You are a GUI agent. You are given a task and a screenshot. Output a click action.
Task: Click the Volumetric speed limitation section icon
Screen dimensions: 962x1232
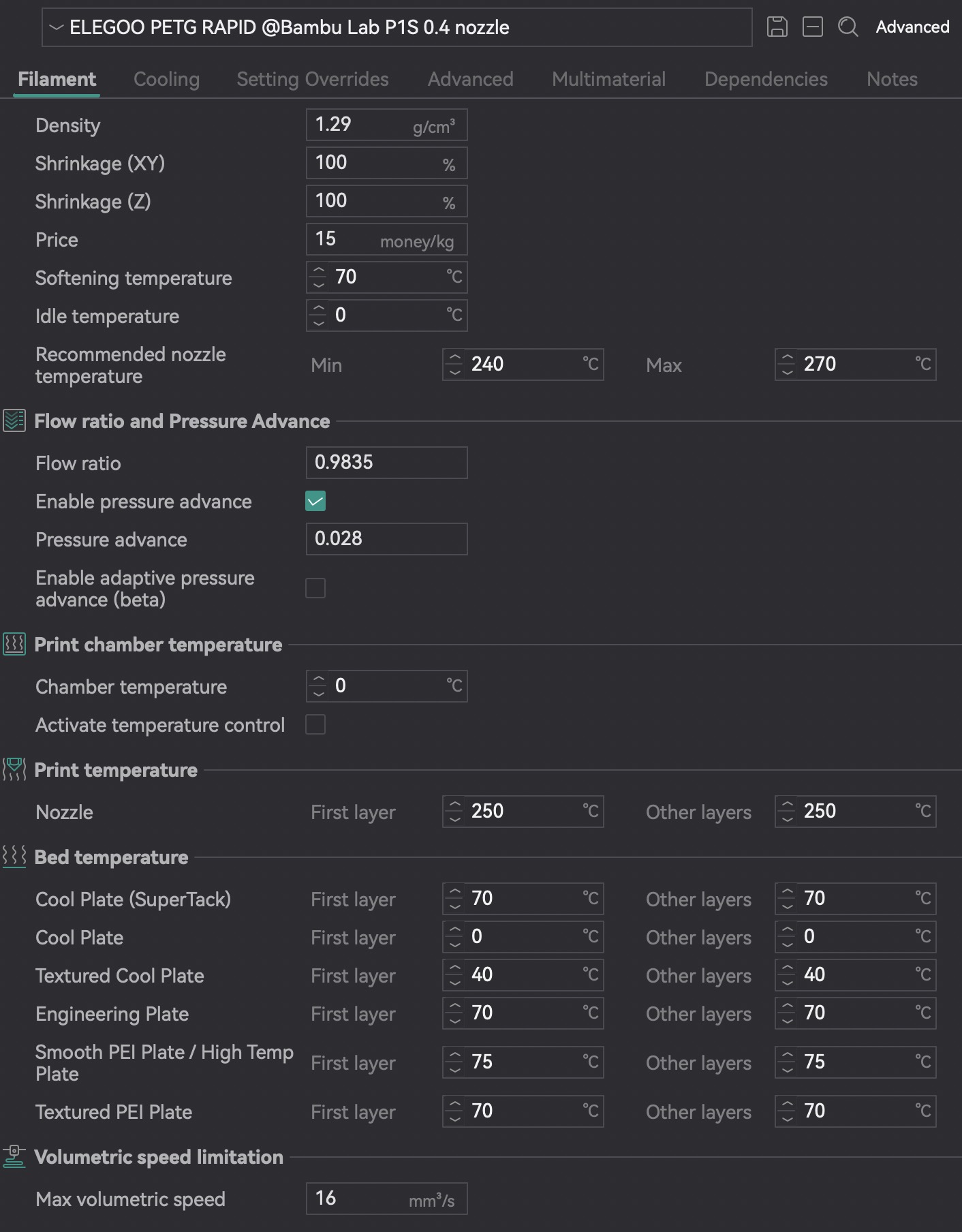point(14,1157)
